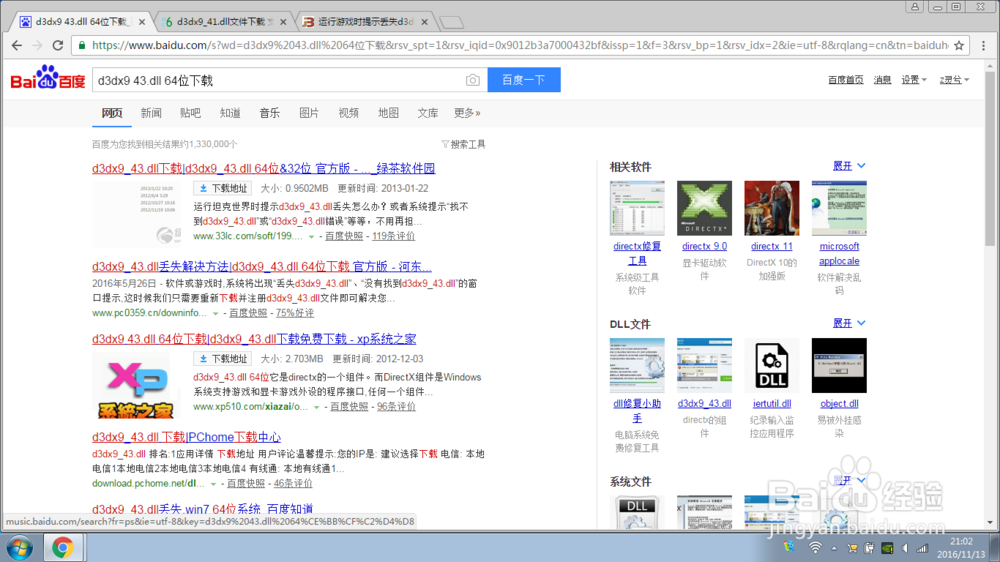Click the volume speaker tray icon
The width and height of the screenshot is (1000, 562).
(x=905, y=548)
